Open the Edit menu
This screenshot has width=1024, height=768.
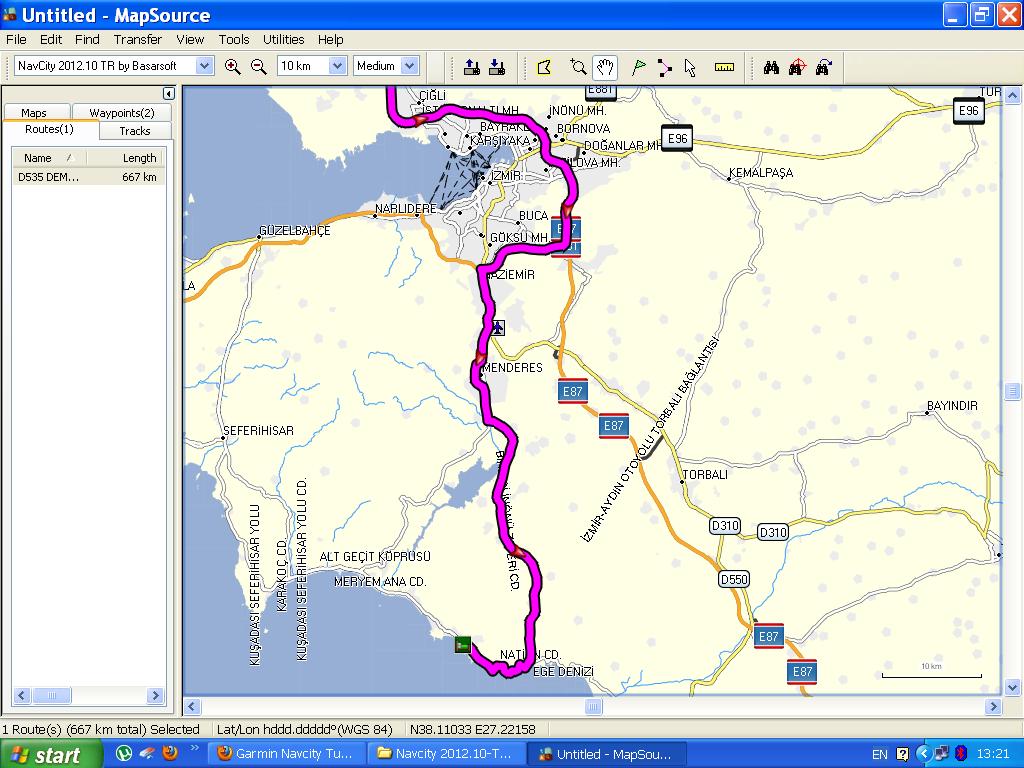[51, 39]
